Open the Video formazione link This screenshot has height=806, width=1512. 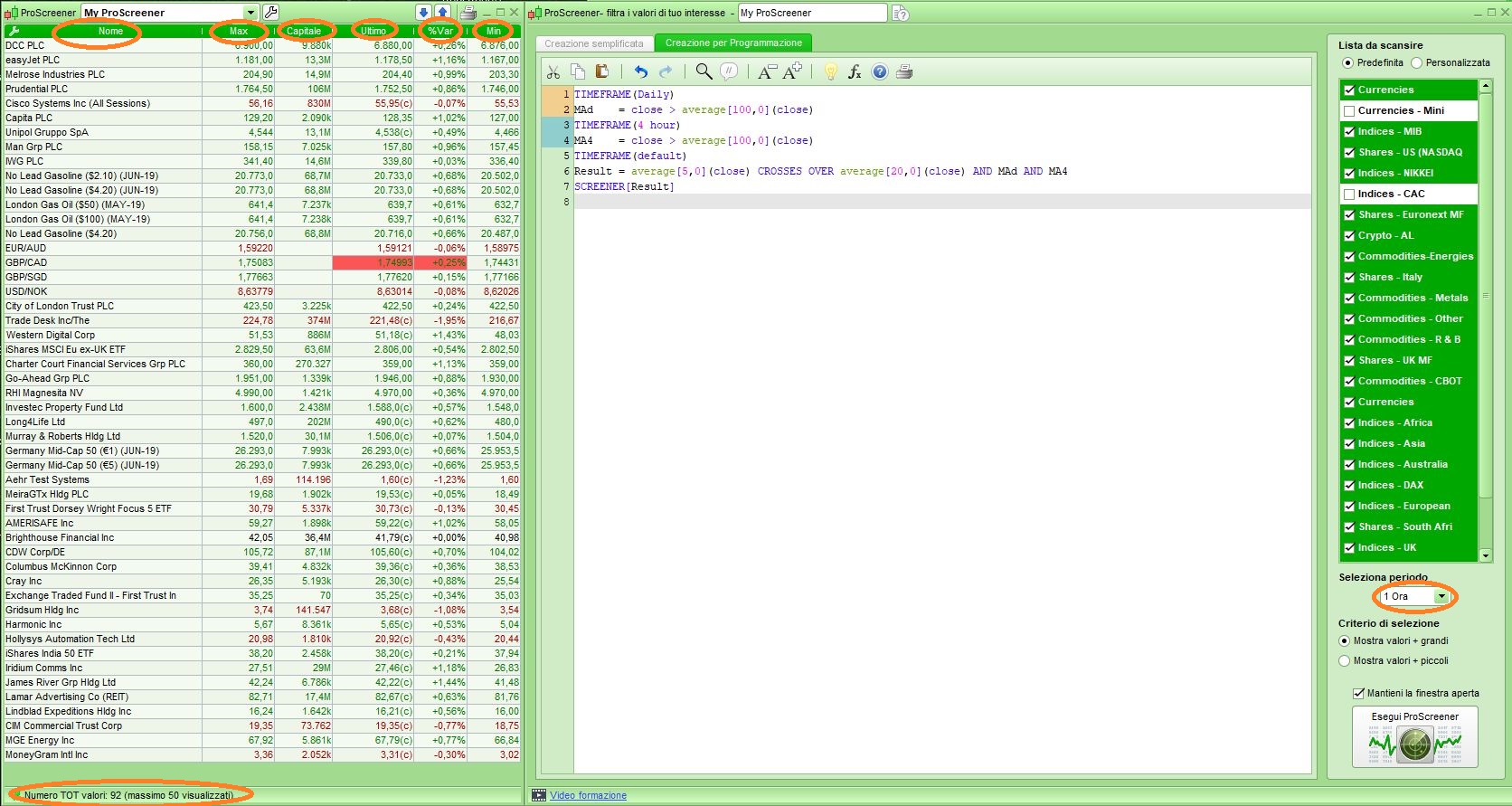pos(588,796)
